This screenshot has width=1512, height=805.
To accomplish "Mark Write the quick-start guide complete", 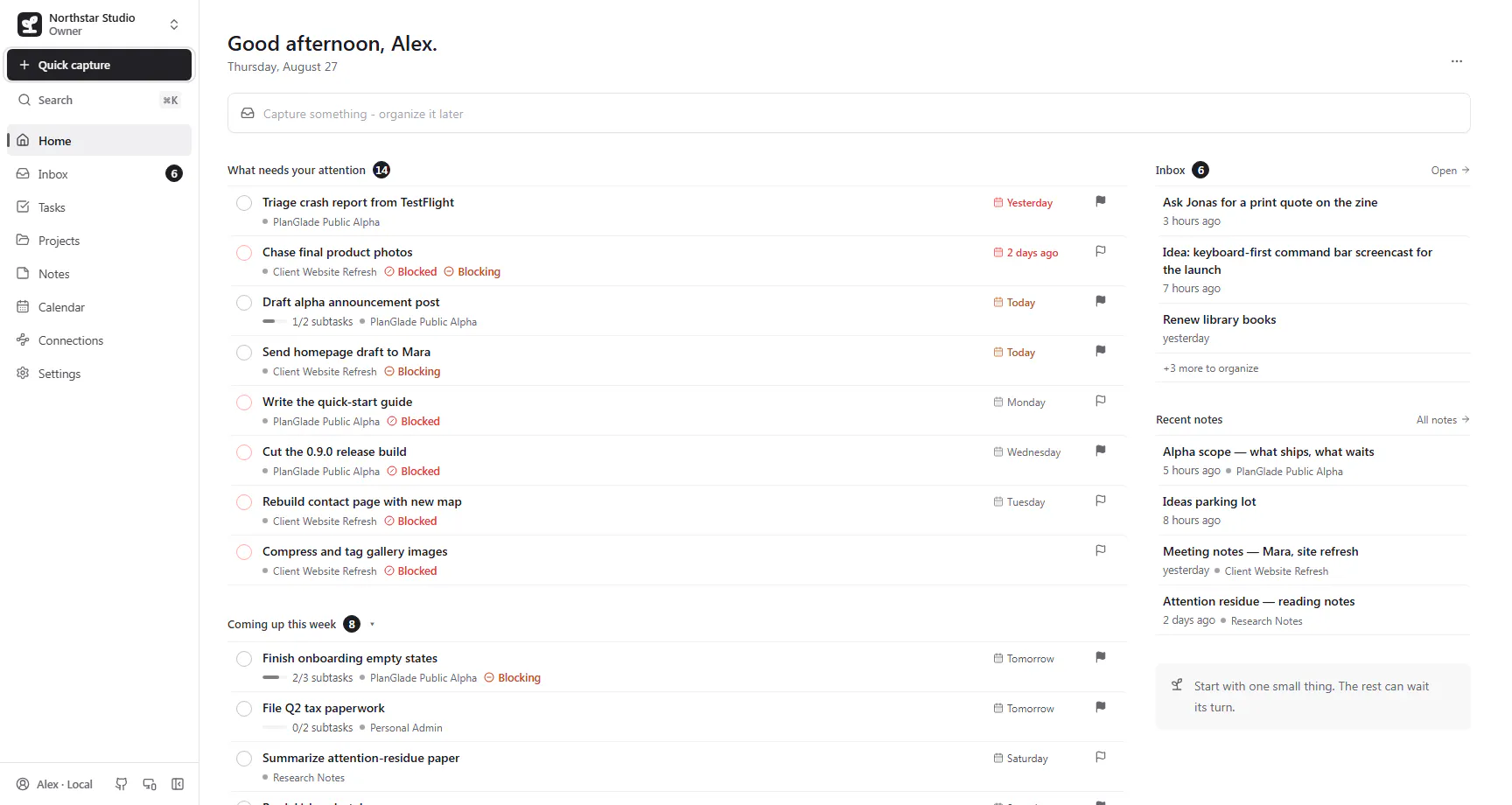I will point(244,402).
